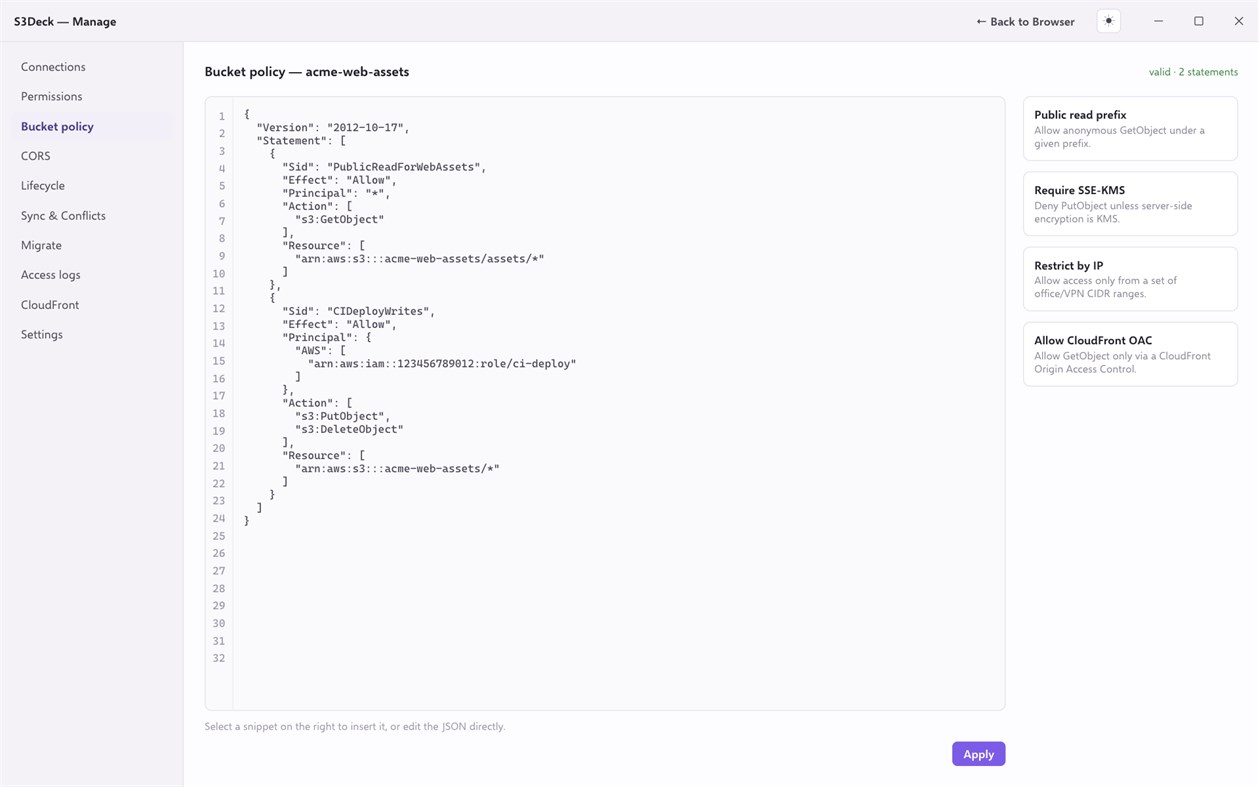The height and width of the screenshot is (787, 1259).
Task: Click the "Version": "2012-10-17" line
Action: click(333, 128)
